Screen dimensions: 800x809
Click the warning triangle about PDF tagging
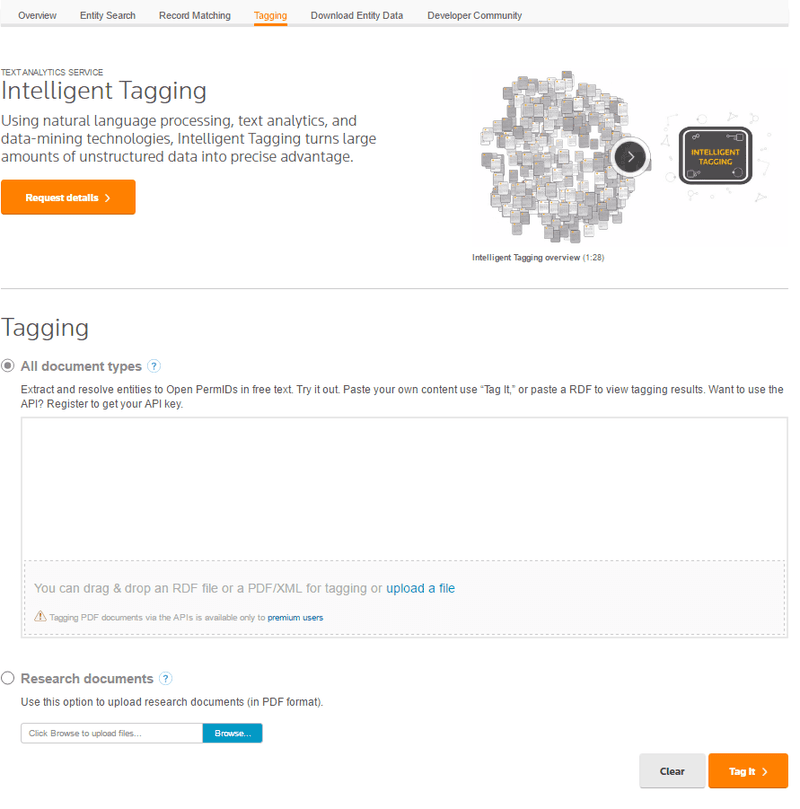click(x=40, y=618)
